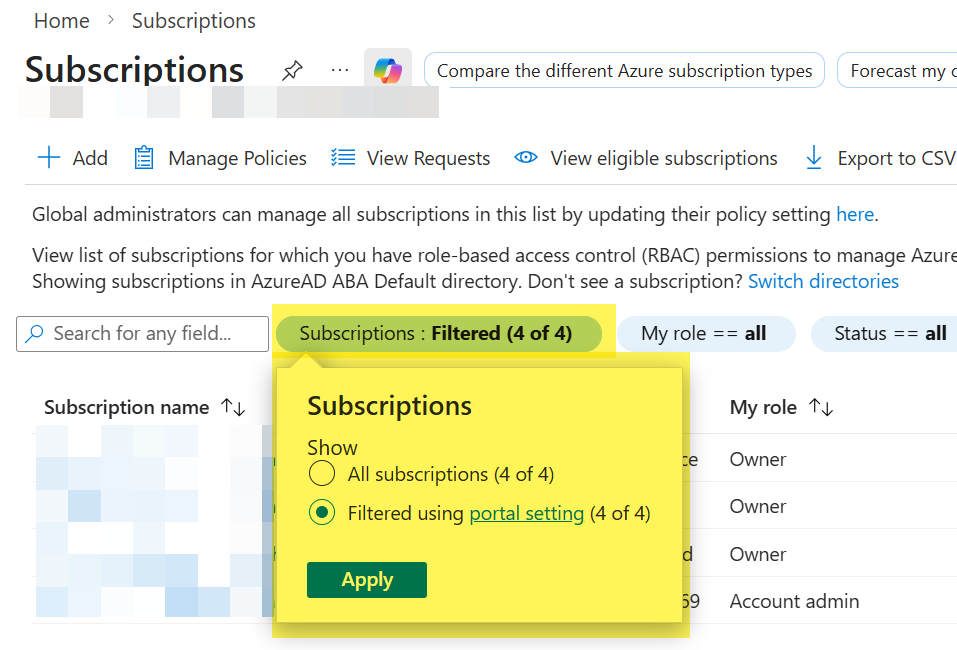957x650 pixels.
Task: Click the View Requests list icon
Action: click(x=343, y=157)
